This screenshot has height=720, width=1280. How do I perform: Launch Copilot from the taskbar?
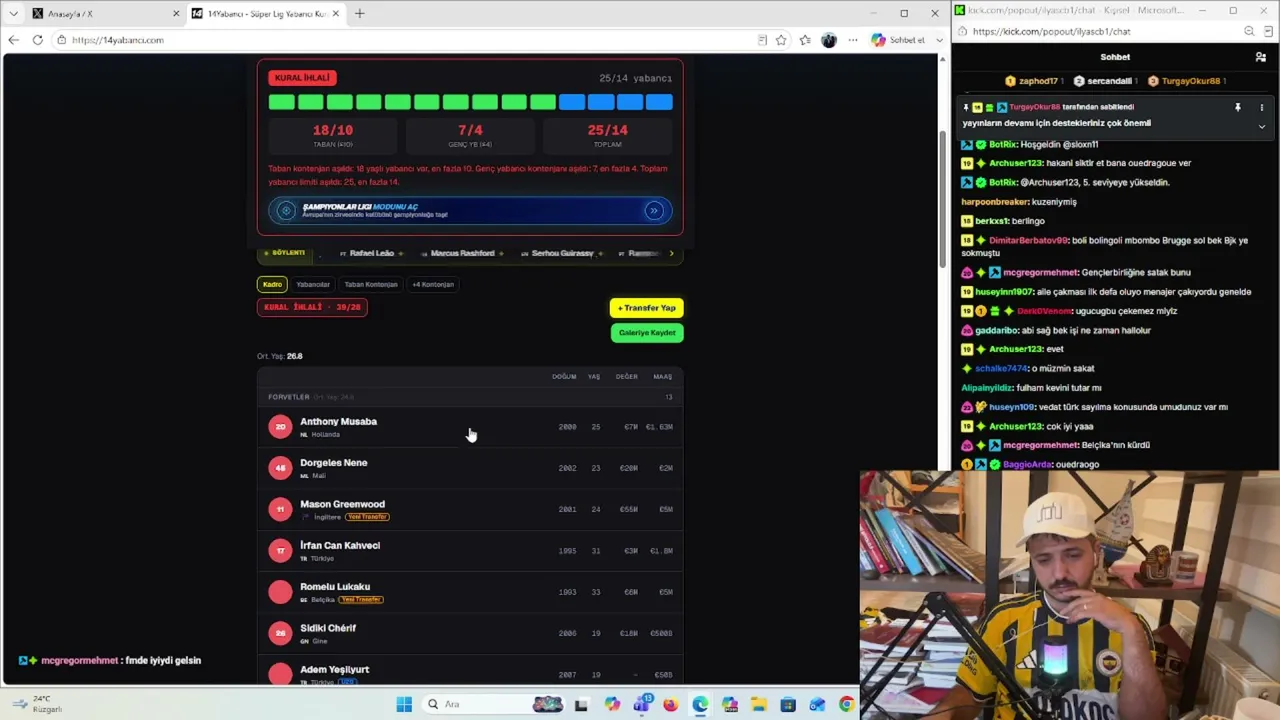pyautogui.click(x=612, y=705)
